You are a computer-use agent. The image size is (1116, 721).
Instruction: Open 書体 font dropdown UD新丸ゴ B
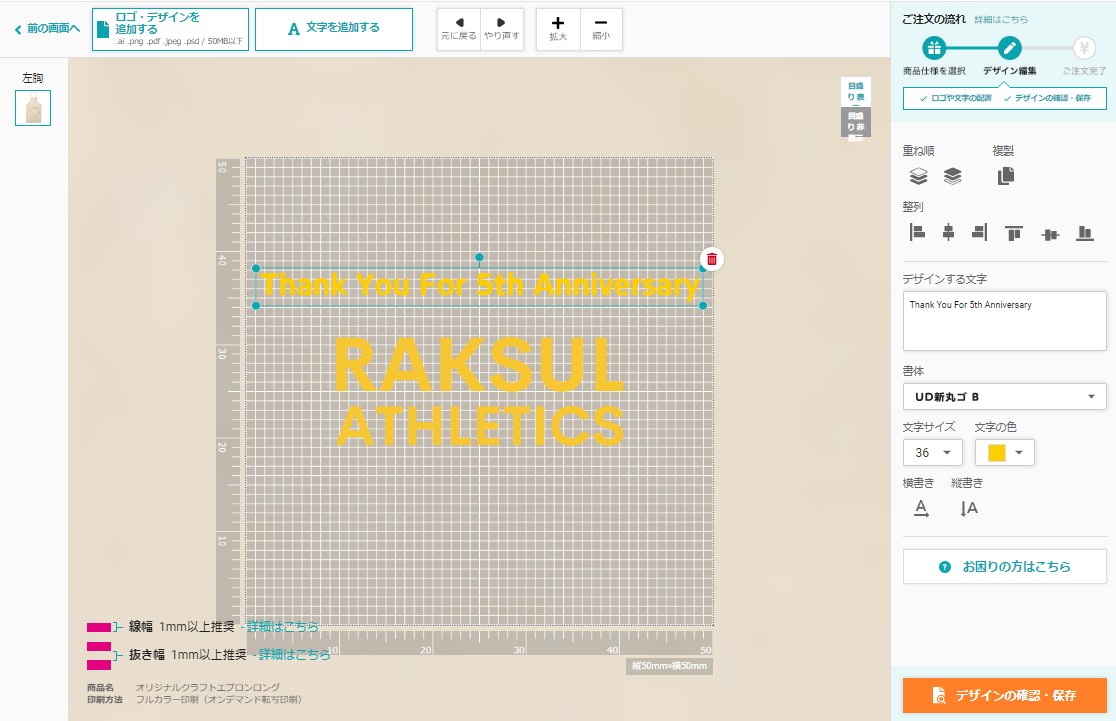[1004, 396]
